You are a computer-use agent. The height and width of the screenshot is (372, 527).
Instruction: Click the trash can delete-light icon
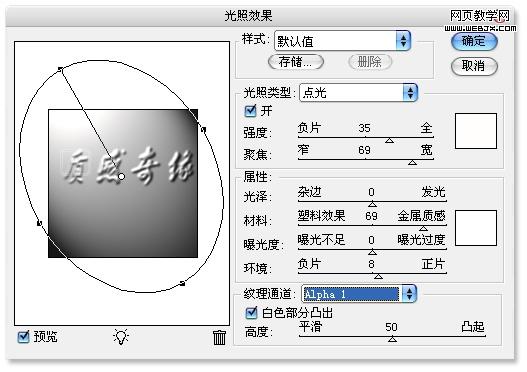coord(219,337)
